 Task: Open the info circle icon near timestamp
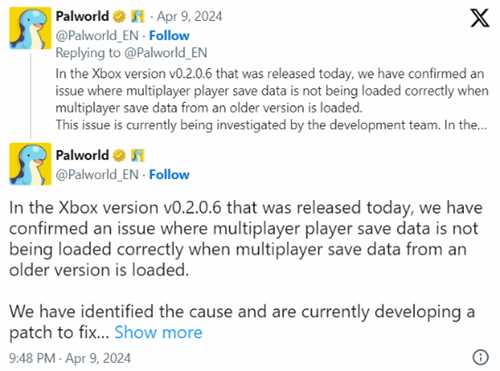point(480,357)
